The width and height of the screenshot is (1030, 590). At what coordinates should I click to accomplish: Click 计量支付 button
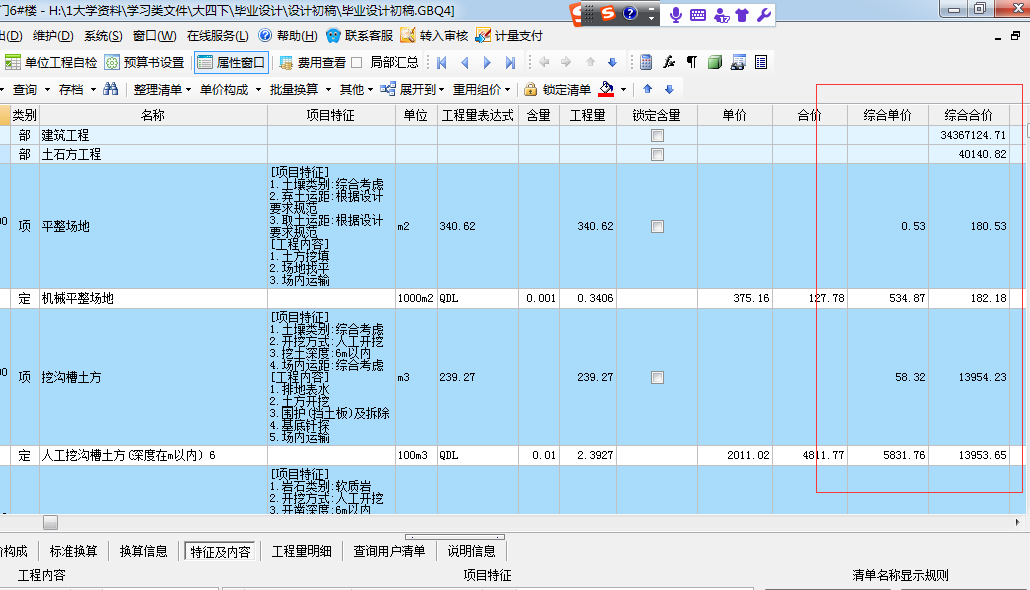click(x=509, y=35)
